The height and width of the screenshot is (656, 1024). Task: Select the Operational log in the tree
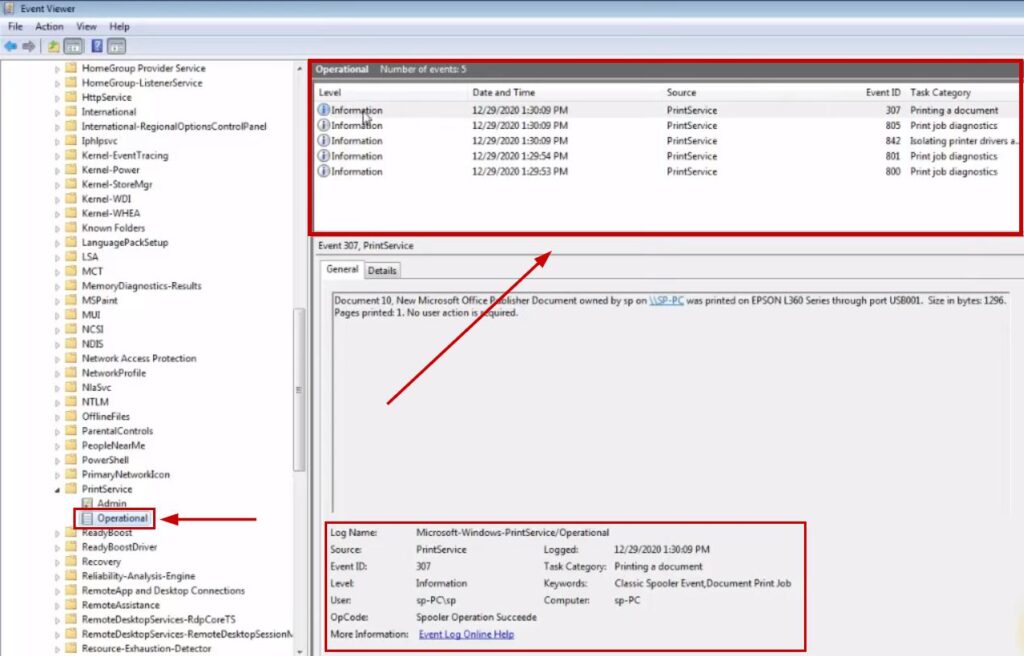tap(122, 518)
